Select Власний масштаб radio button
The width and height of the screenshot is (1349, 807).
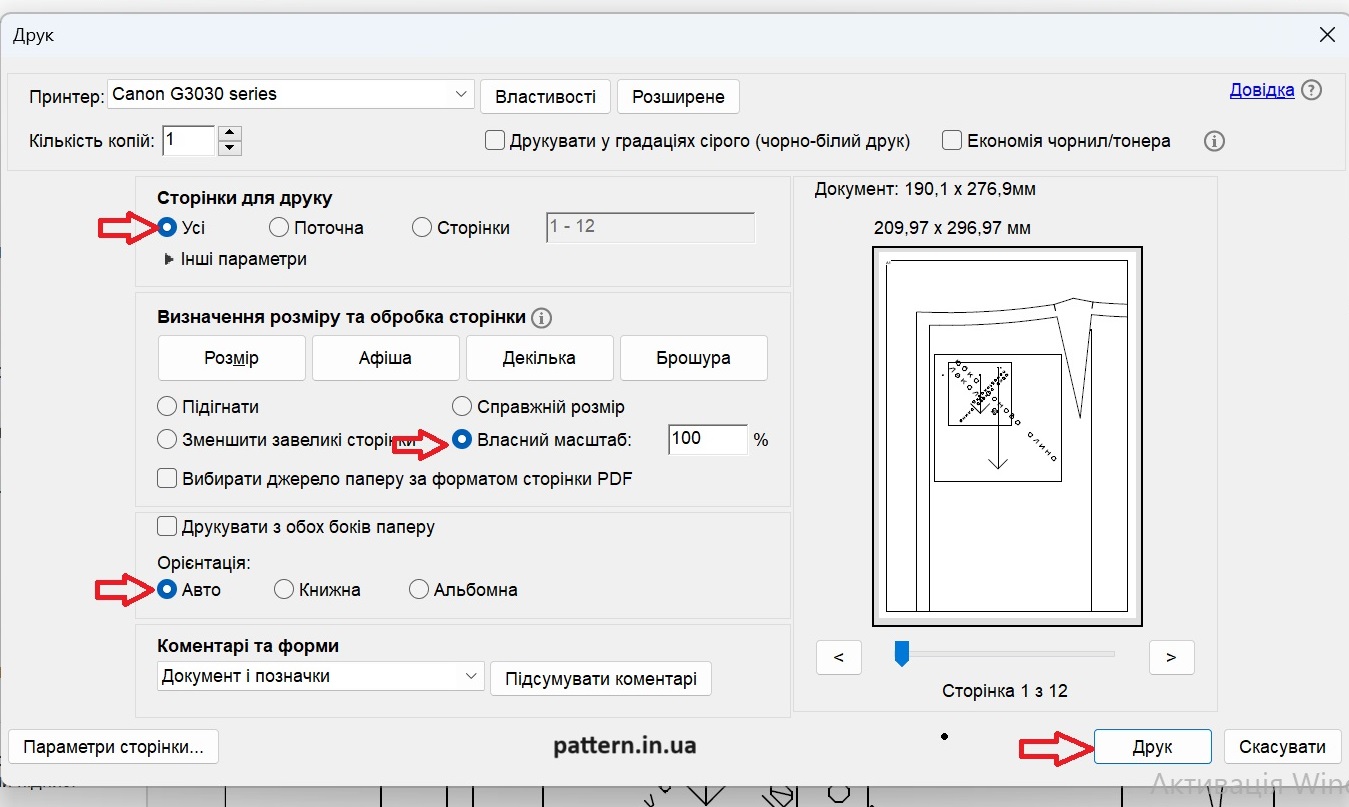[463, 439]
